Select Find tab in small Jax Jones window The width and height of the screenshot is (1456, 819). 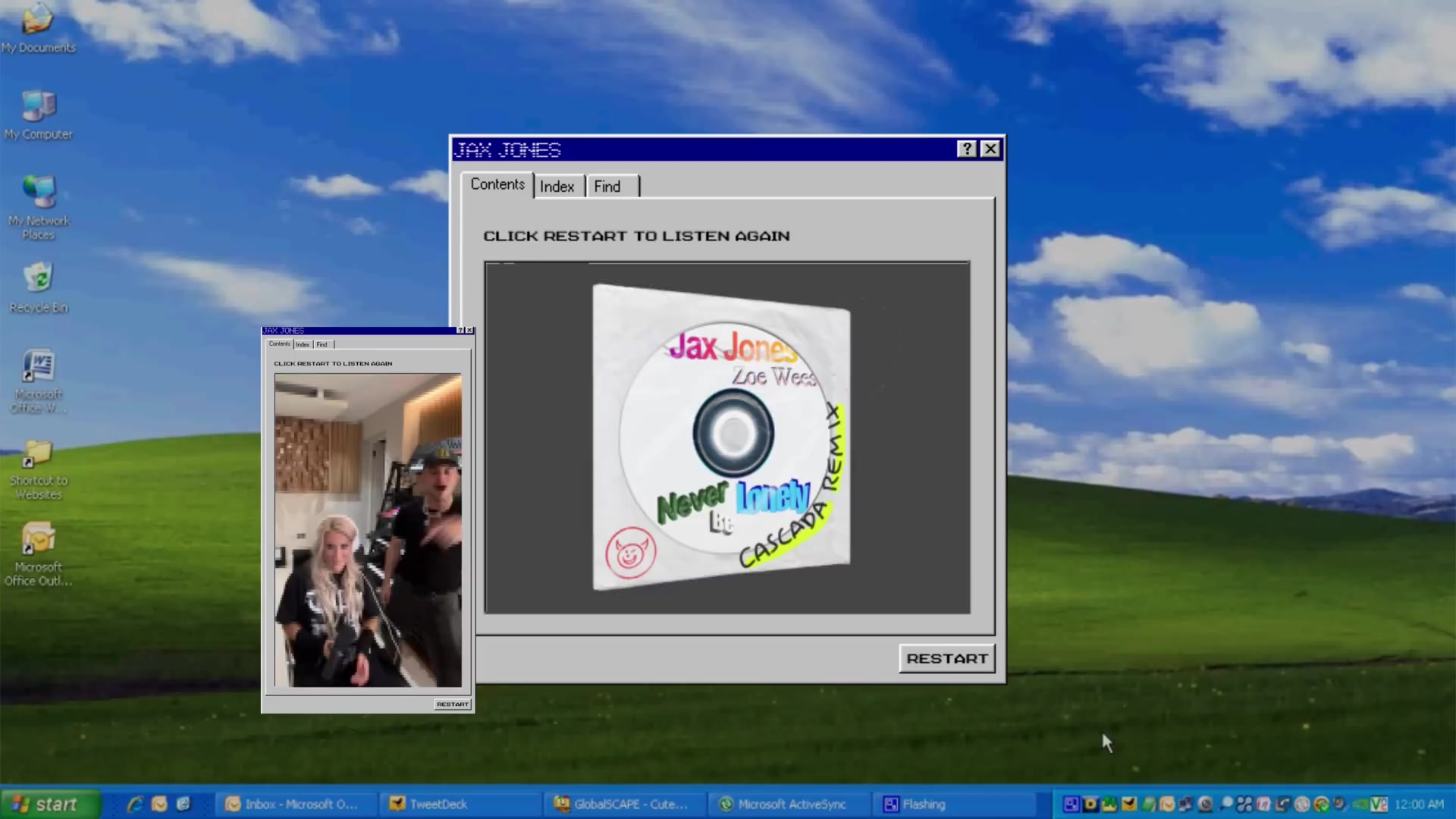tap(322, 344)
